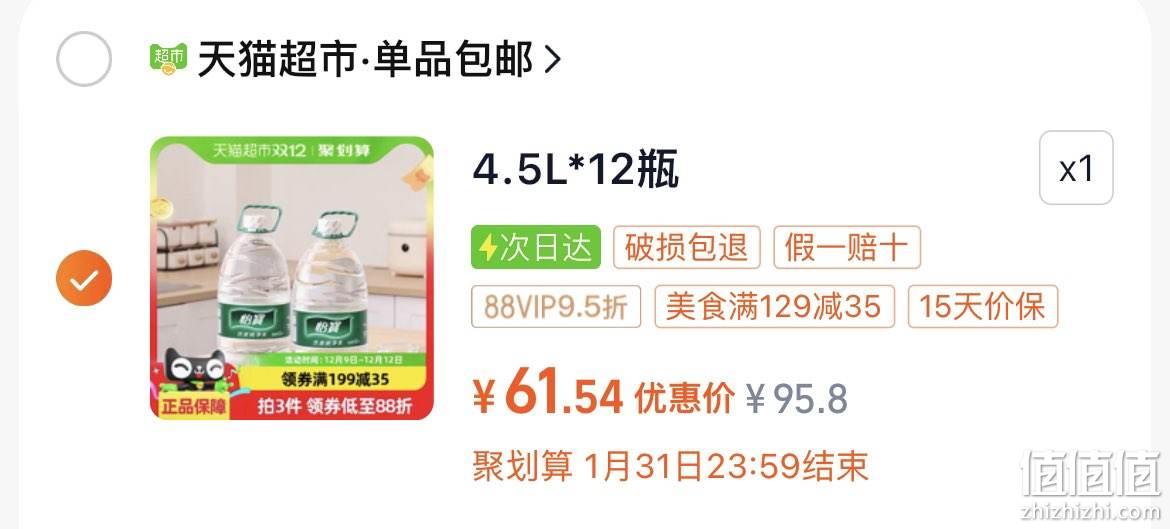Open the 4.5L*12瓶 product specification
The image size is (1170, 529).
pos(575,171)
